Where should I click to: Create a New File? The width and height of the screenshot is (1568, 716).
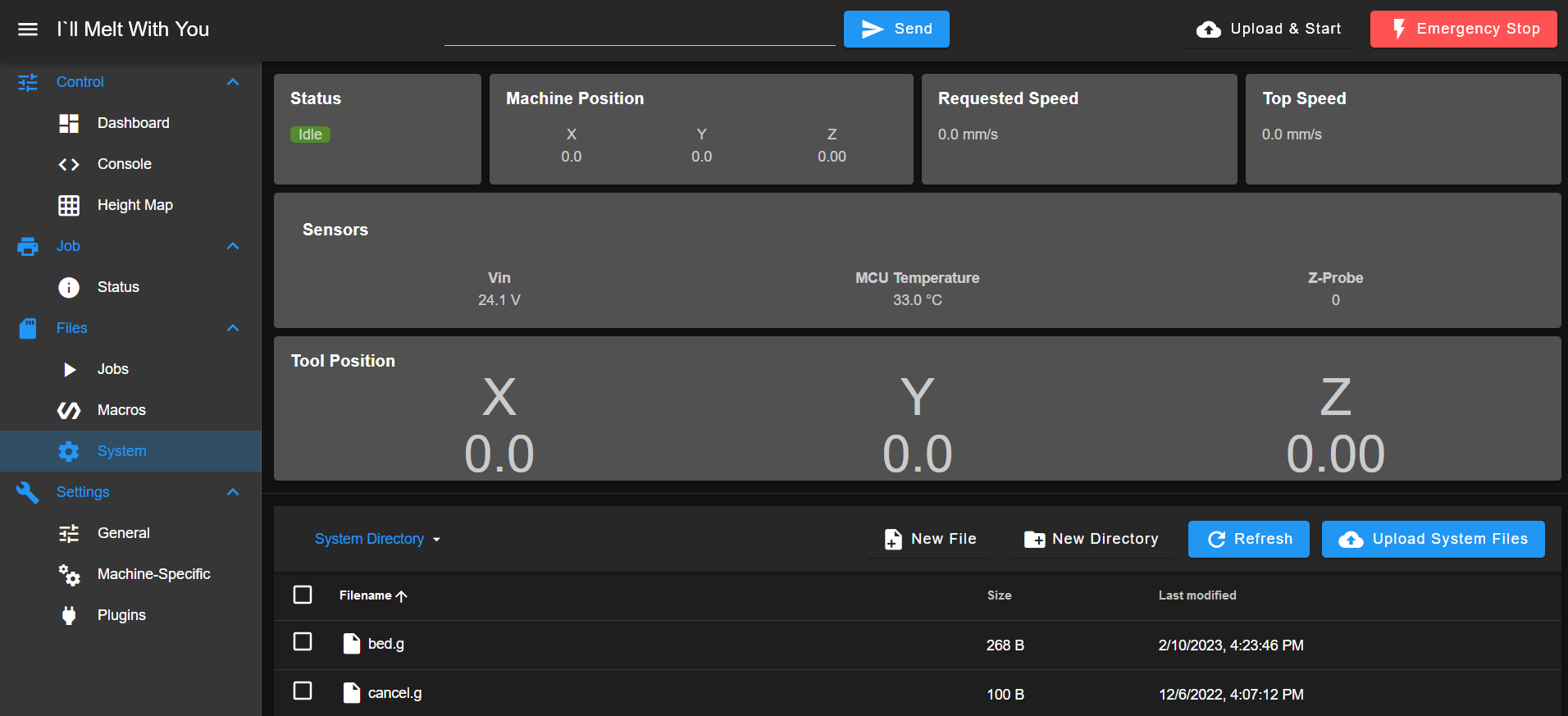click(x=930, y=539)
